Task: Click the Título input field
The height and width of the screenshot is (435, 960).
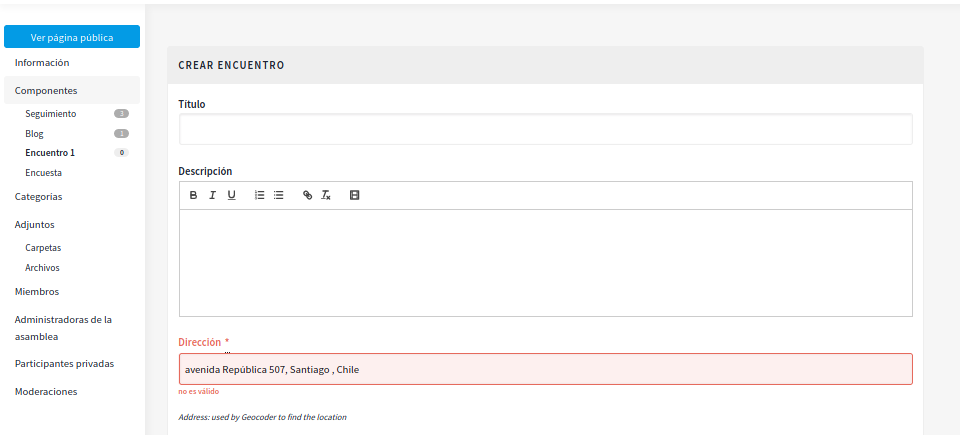Action: click(x=545, y=129)
